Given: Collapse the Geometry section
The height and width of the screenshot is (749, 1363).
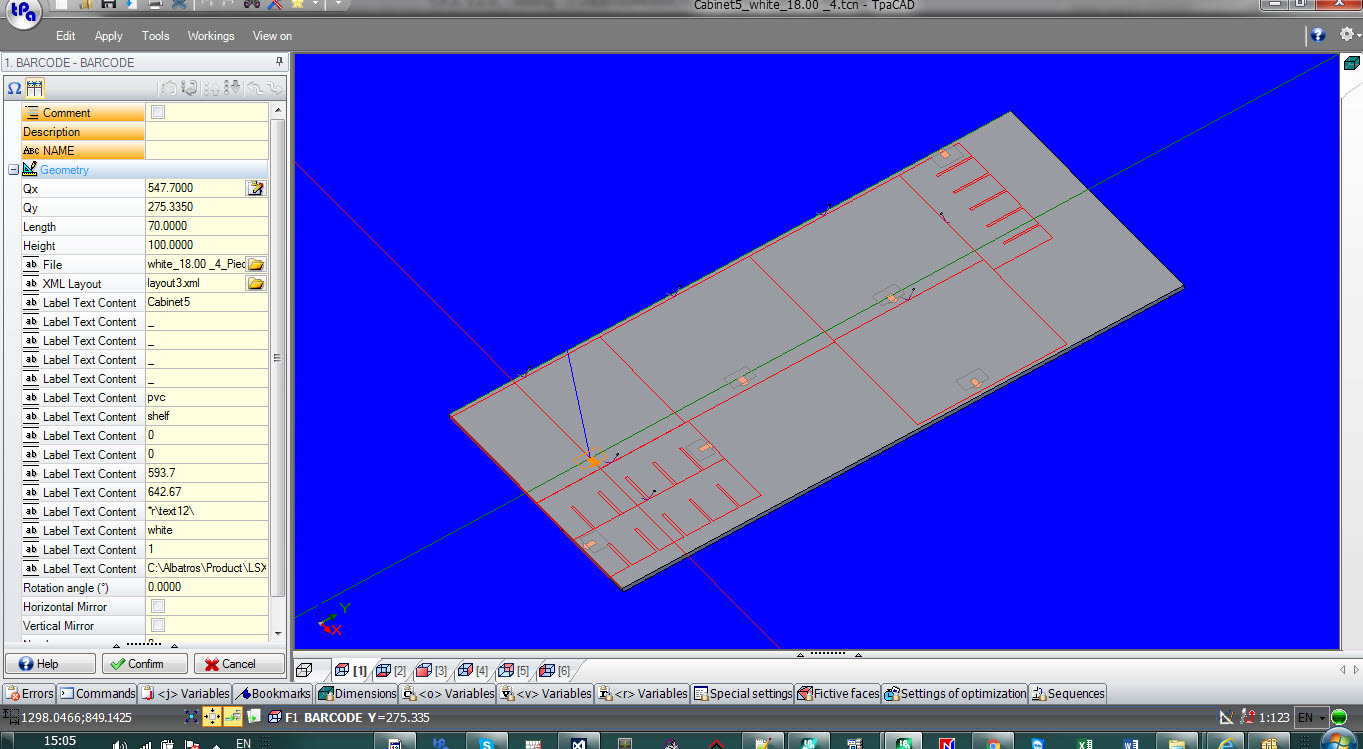Looking at the screenshot, I should (x=14, y=170).
